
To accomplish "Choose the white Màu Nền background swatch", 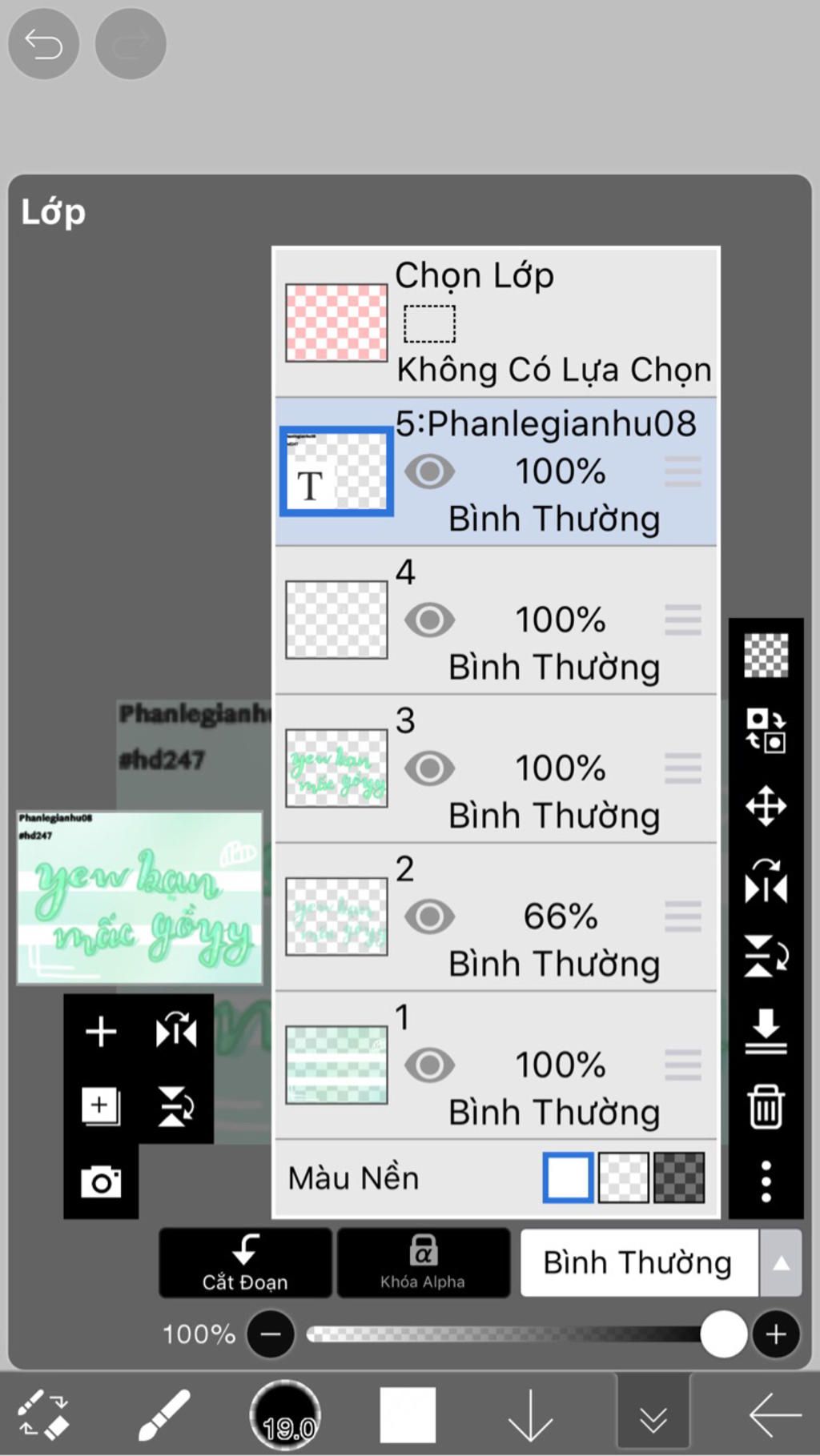I will pos(568,1177).
